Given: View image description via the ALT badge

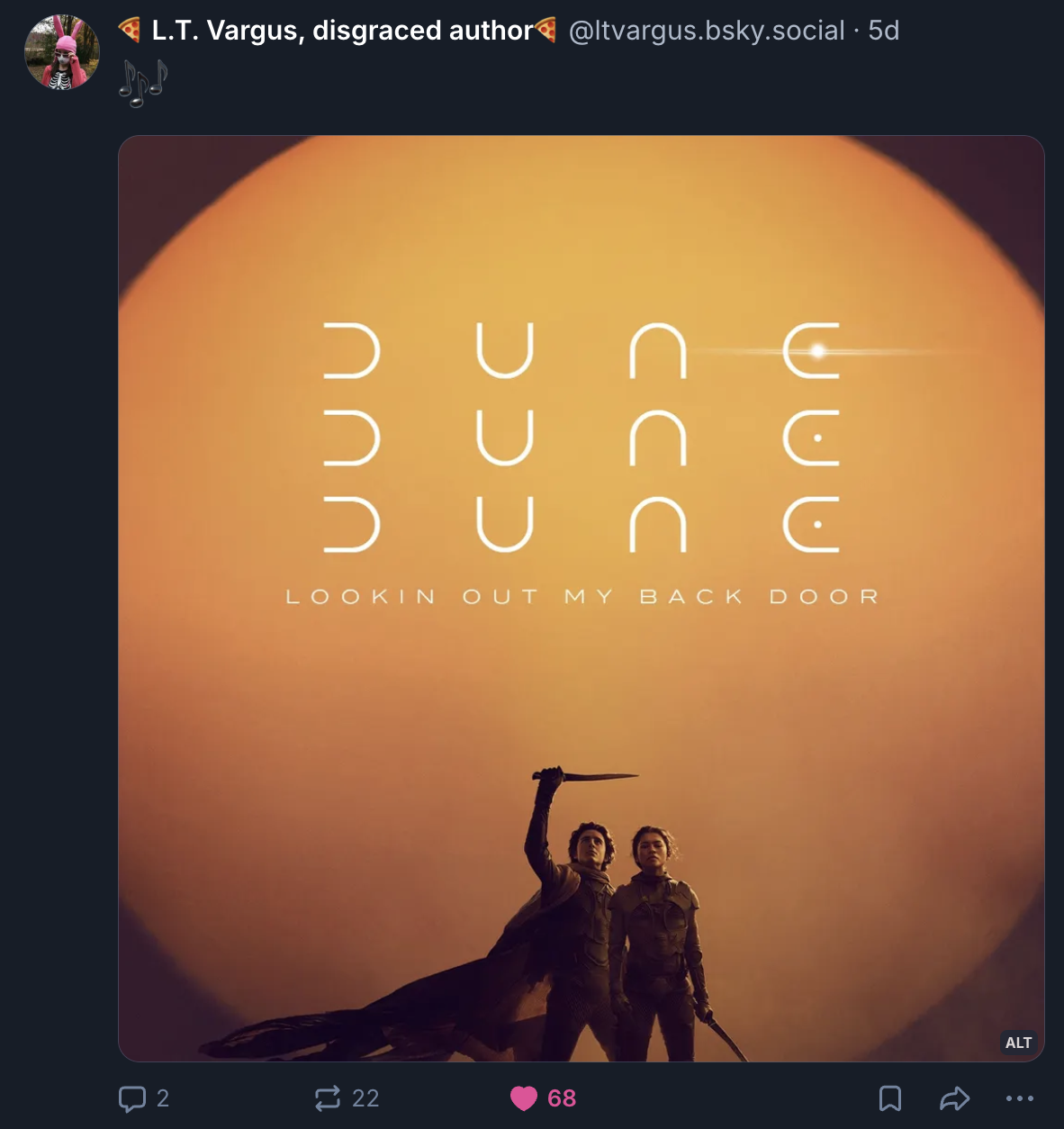Looking at the screenshot, I should tap(1019, 1043).
